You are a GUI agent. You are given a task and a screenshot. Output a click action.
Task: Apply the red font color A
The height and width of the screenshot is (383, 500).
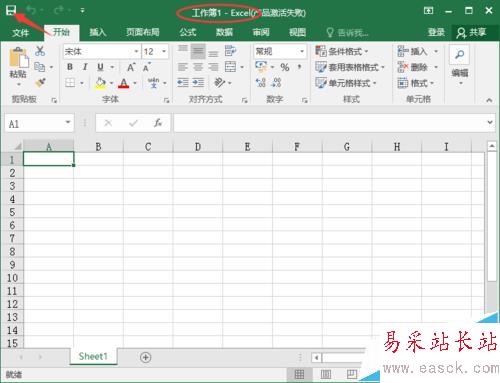click(124, 83)
